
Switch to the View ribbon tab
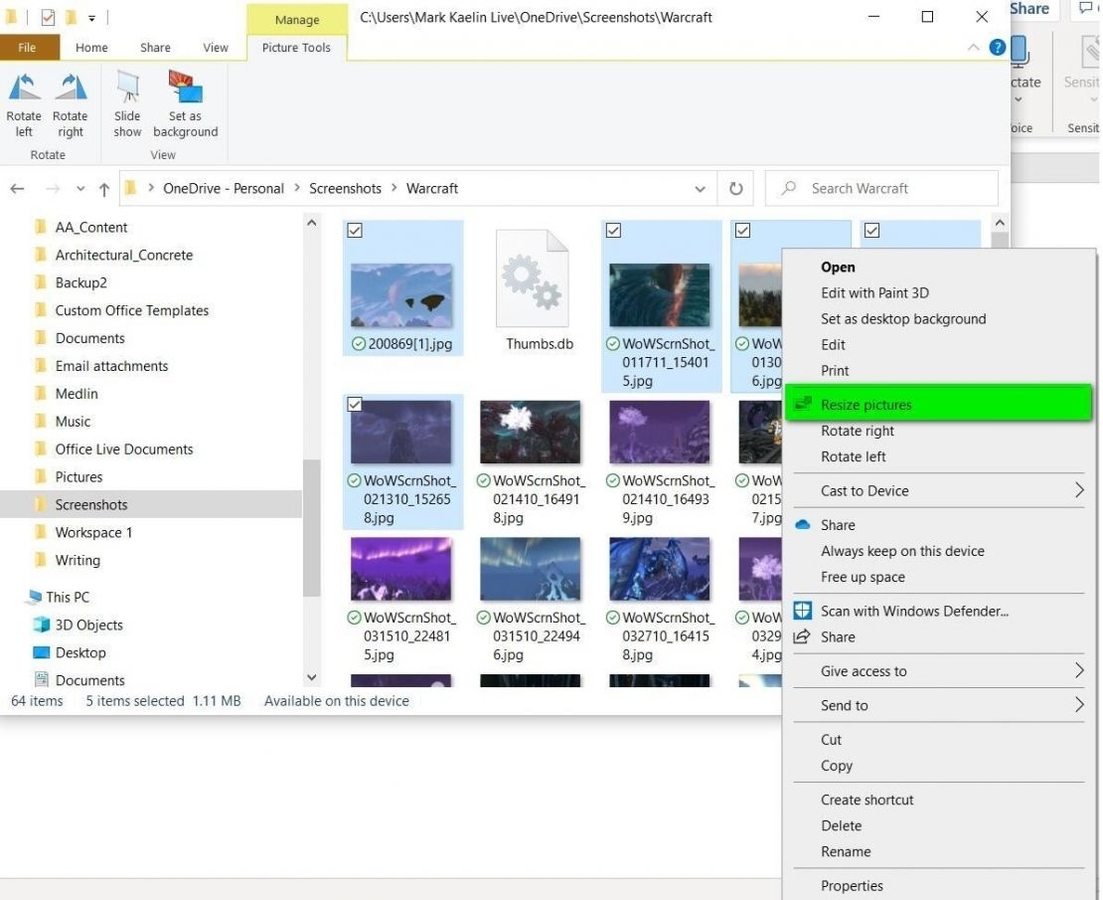[216, 47]
